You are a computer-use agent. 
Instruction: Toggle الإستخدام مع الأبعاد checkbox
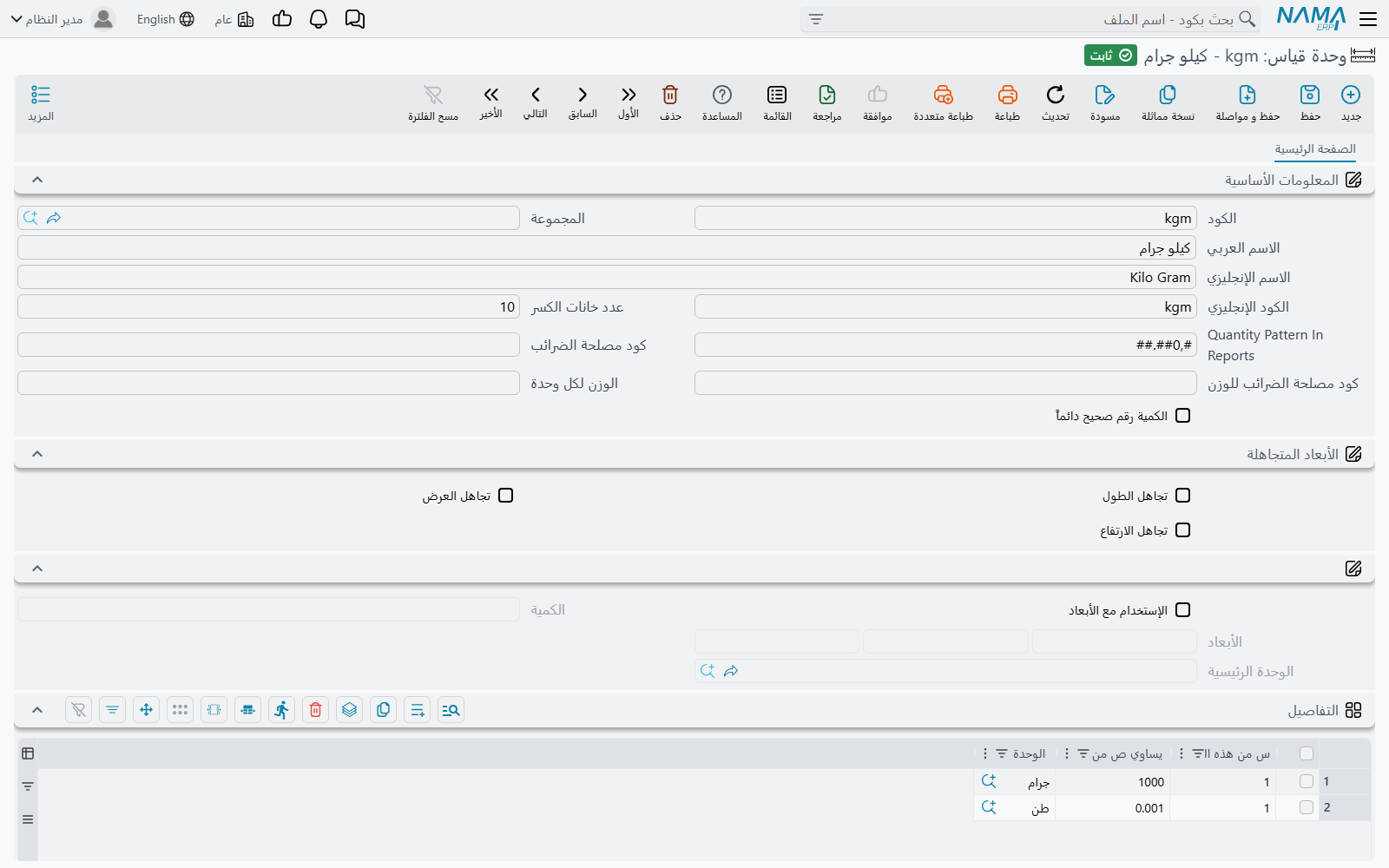1182,610
